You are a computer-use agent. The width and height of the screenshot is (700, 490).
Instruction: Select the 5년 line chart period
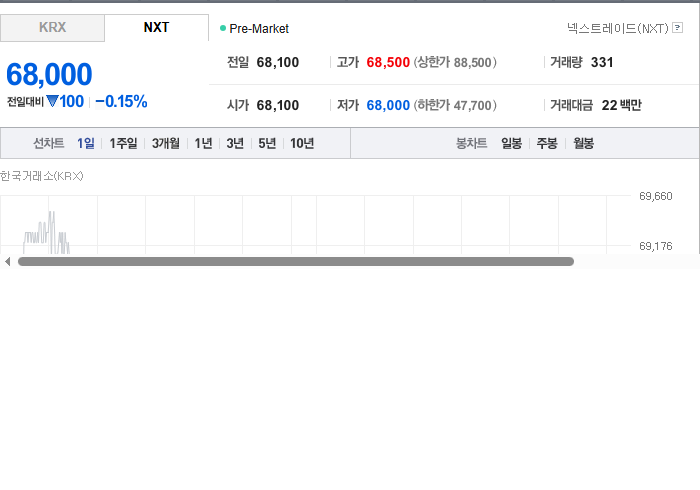point(267,143)
